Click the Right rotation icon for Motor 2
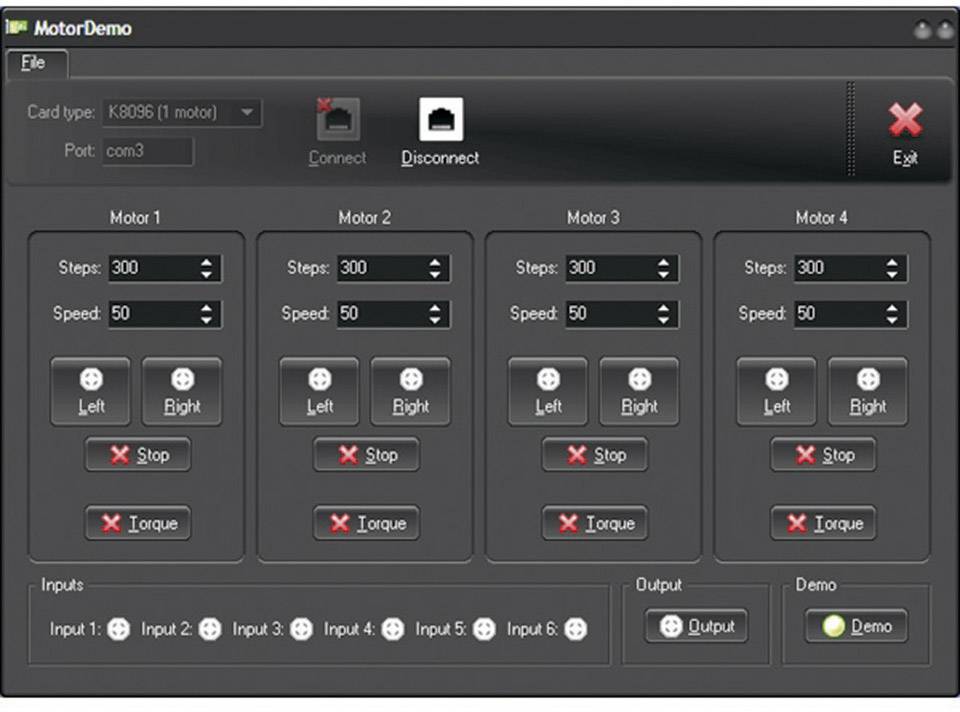 [410, 378]
